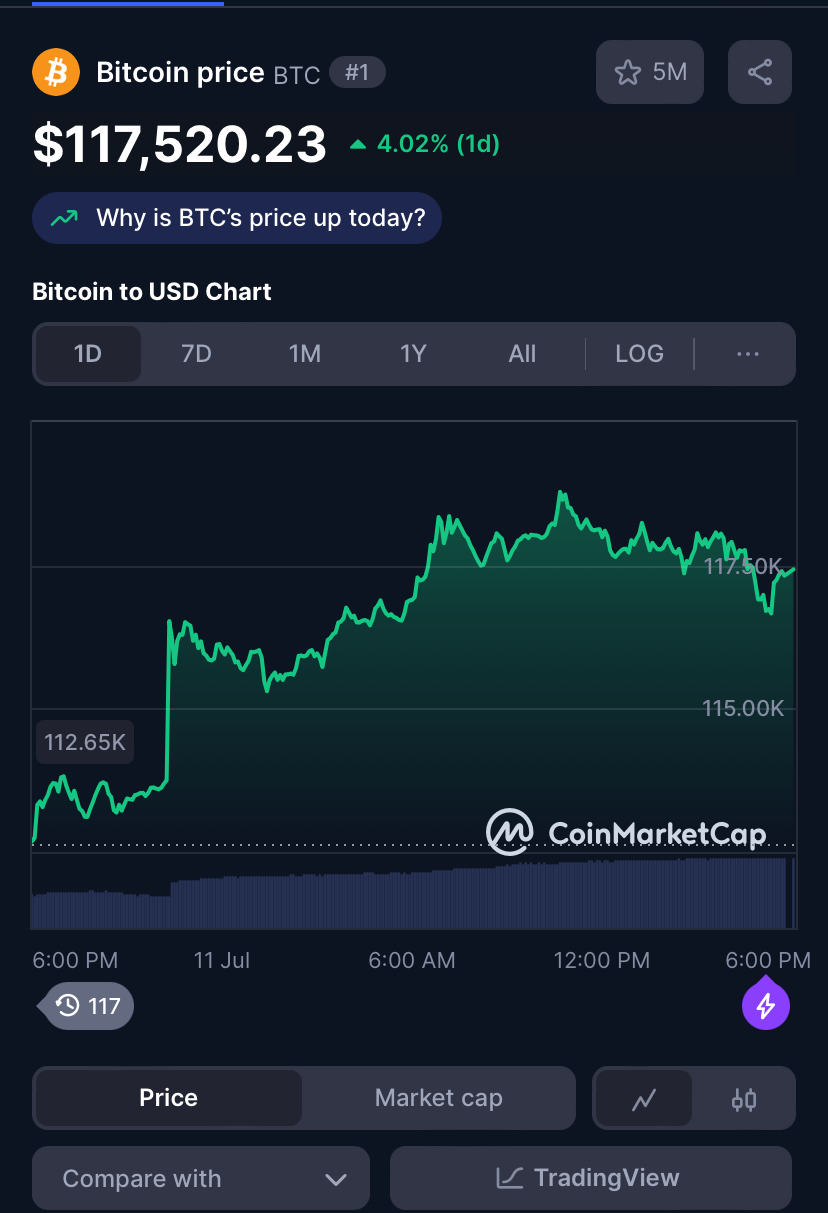Click the #1 rank badge
828x1213 pixels.
click(357, 72)
